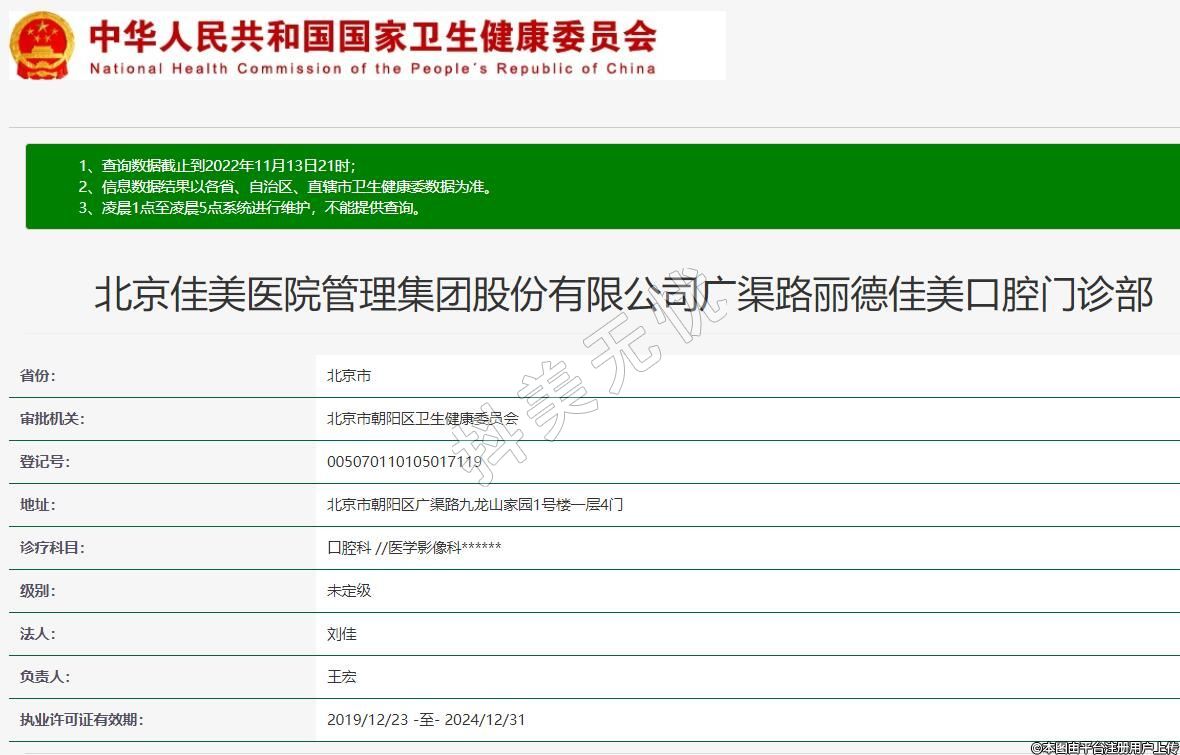Click the first notice about query data cutoff

[x=216, y=165]
